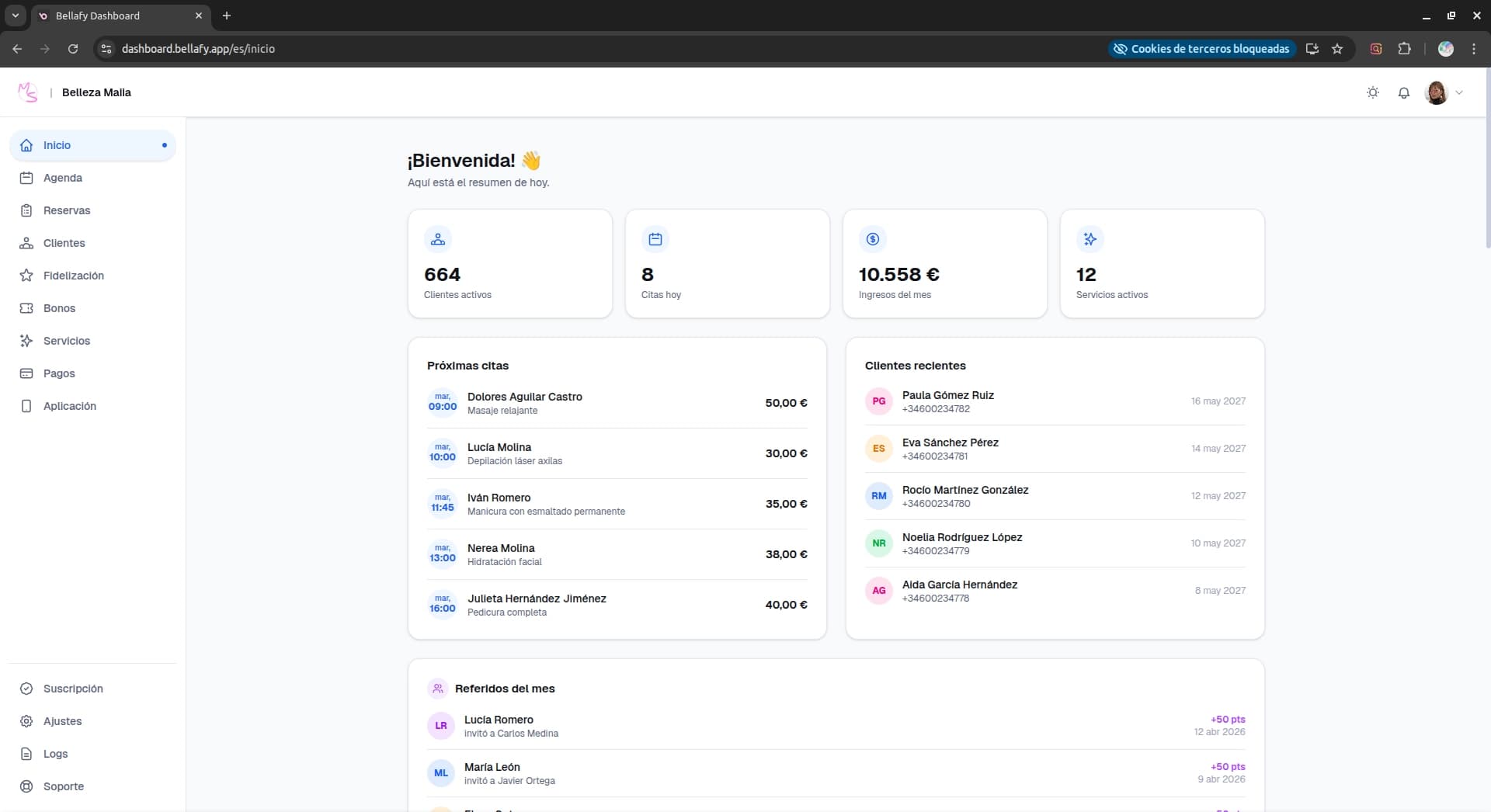Open the Pagos section
This screenshot has height=812, width=1491.
click(x=58, y=373)
